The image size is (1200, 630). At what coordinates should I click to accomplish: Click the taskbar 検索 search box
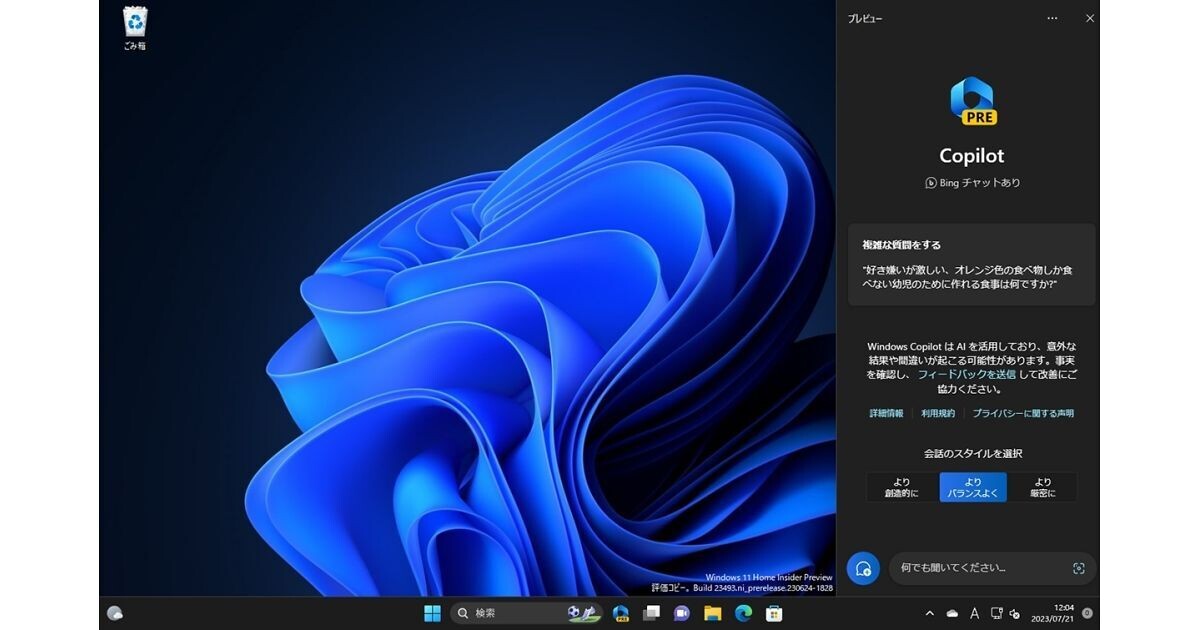527,613
